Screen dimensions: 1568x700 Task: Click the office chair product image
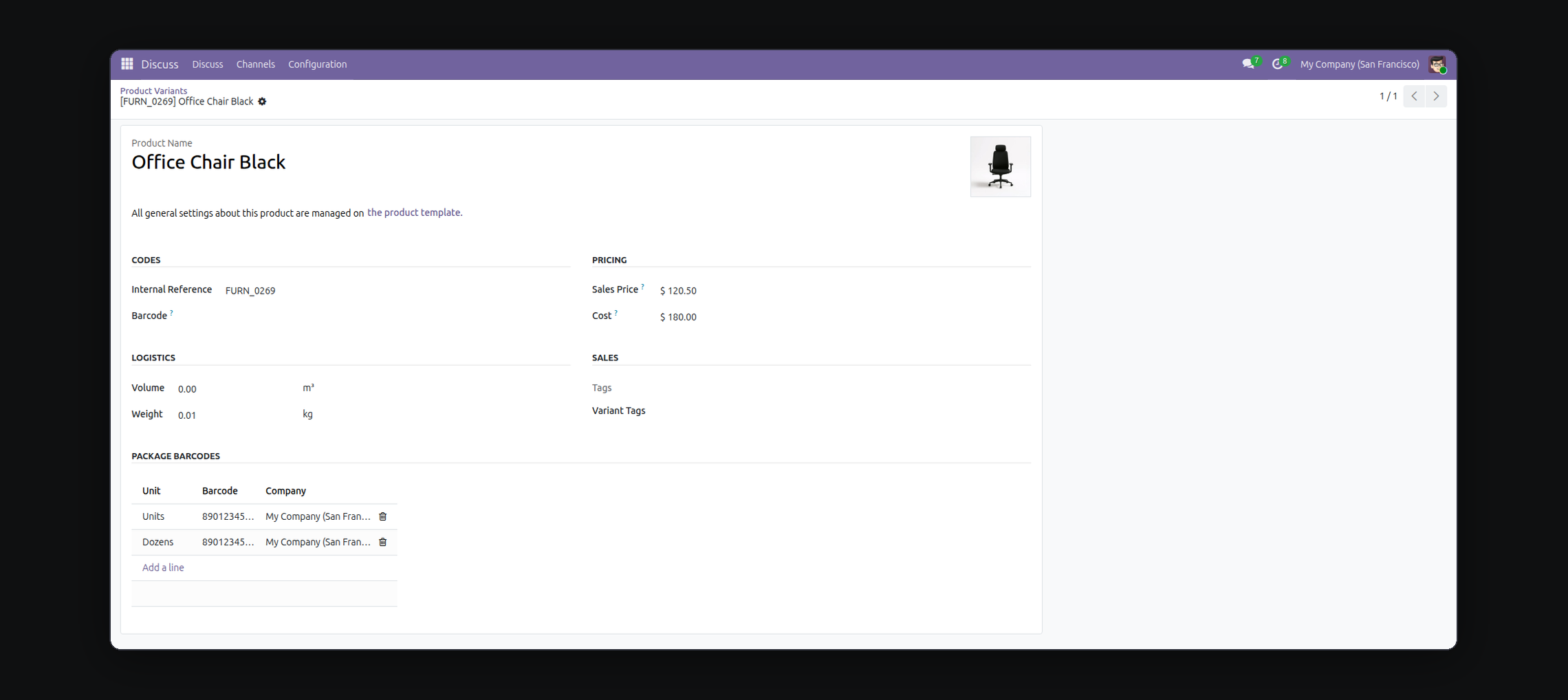[x=1000, y=166]
